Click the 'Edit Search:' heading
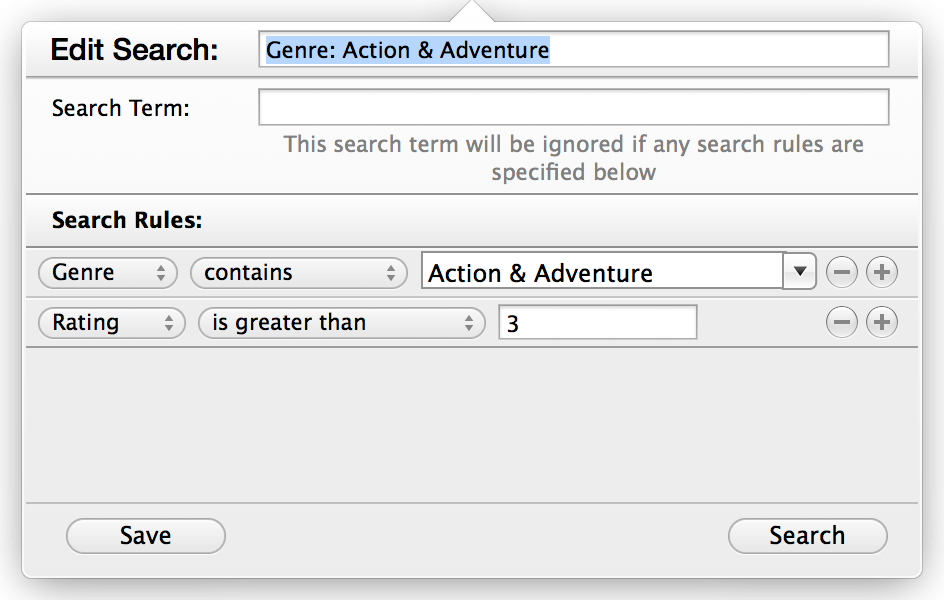 pyautogui.click(x=134, y=50)
